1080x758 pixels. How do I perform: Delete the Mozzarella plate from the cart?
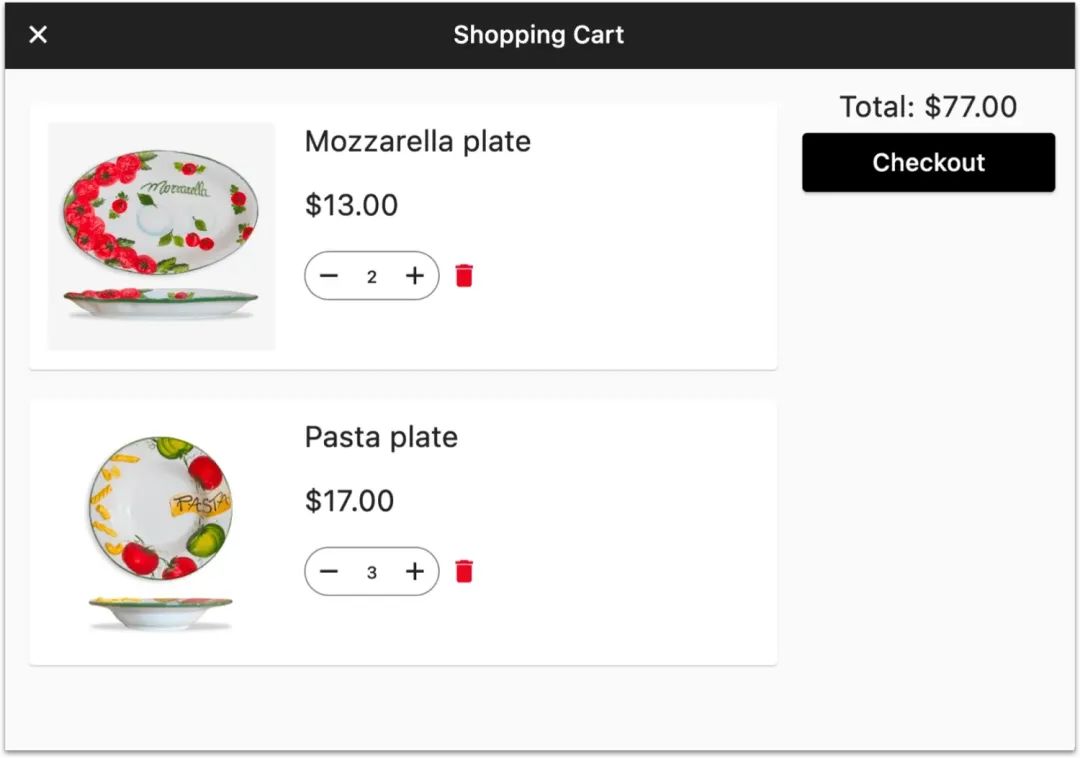coord(464,276)
